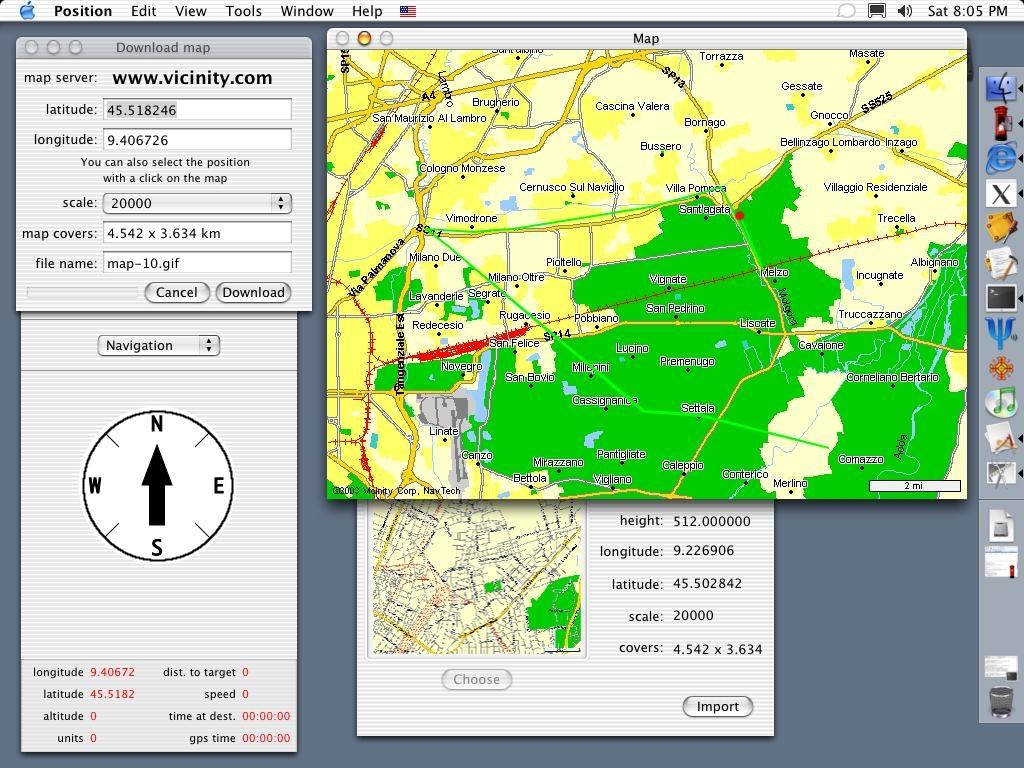
Task: Open Internet Explorer from the dock
Action: click(x=1000, y=158)
